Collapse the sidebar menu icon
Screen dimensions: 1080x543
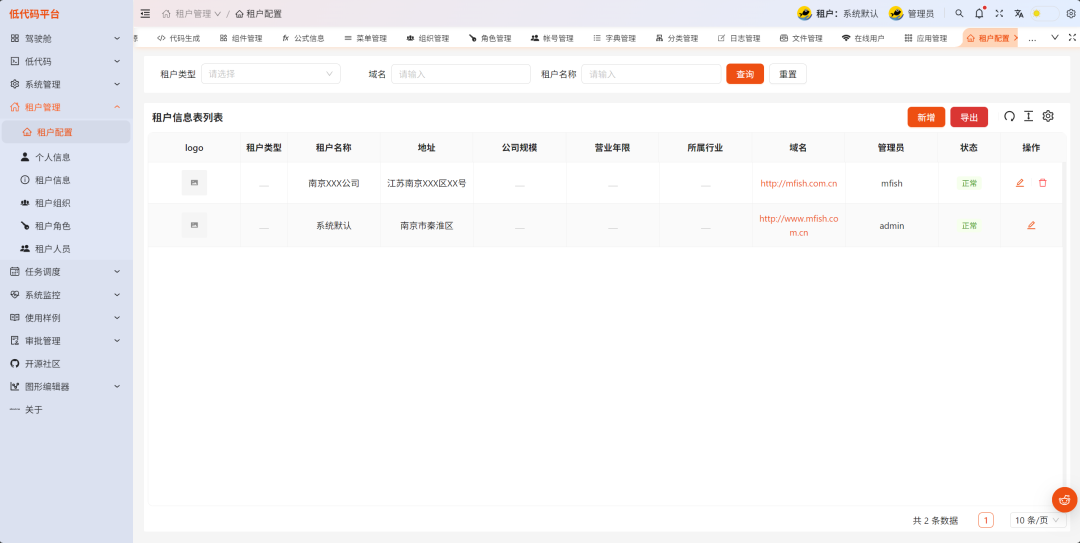145,14
